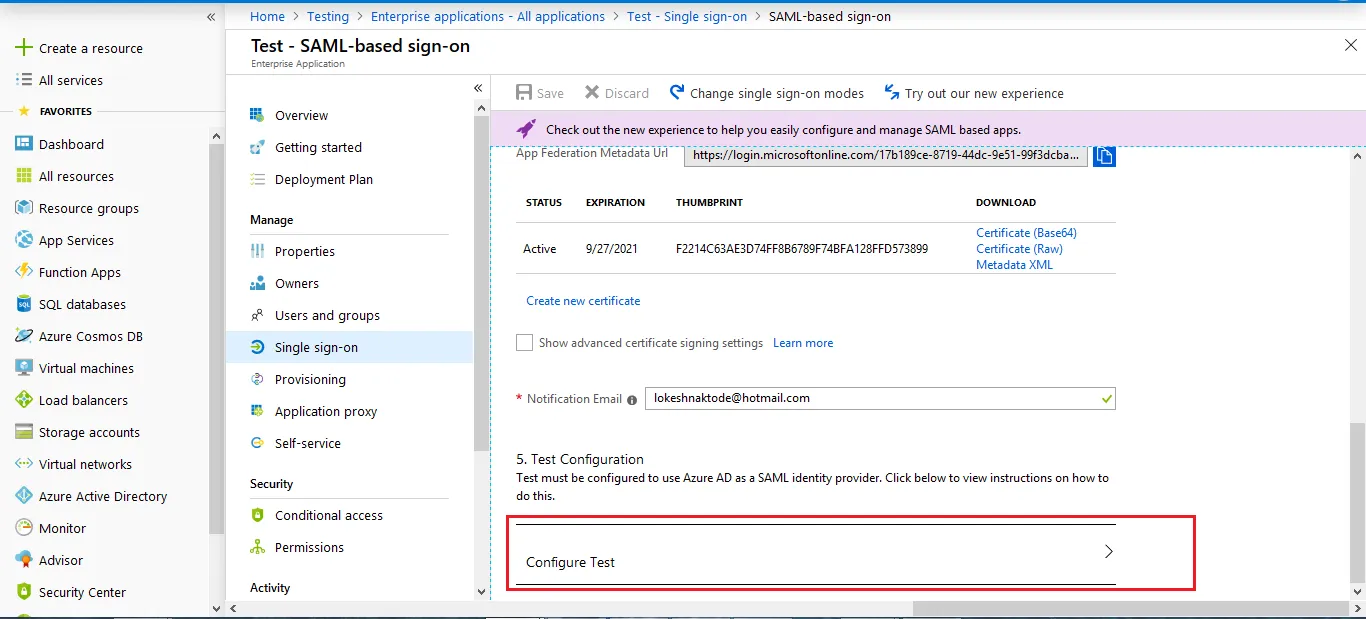Click the Azure Cosmos DB planet icon
The width and height of the screenshot is (1366, 619).
(x=24, y=336)
